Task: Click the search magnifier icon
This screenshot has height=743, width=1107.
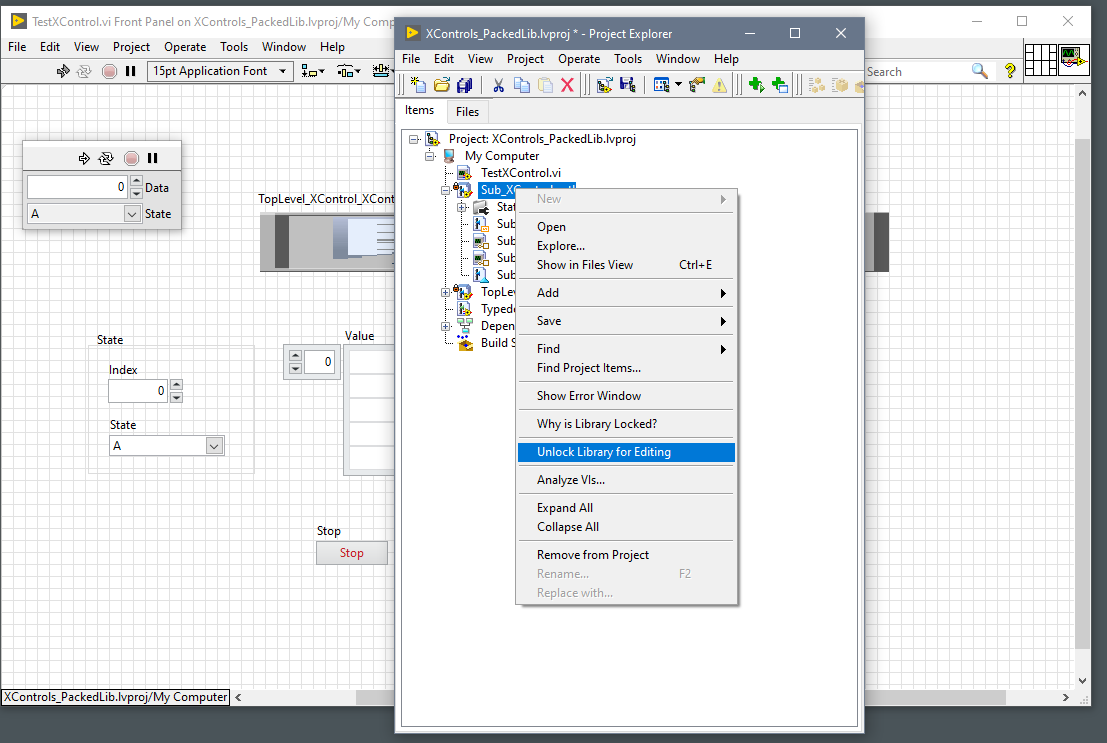Action: [x=980, y=71]
